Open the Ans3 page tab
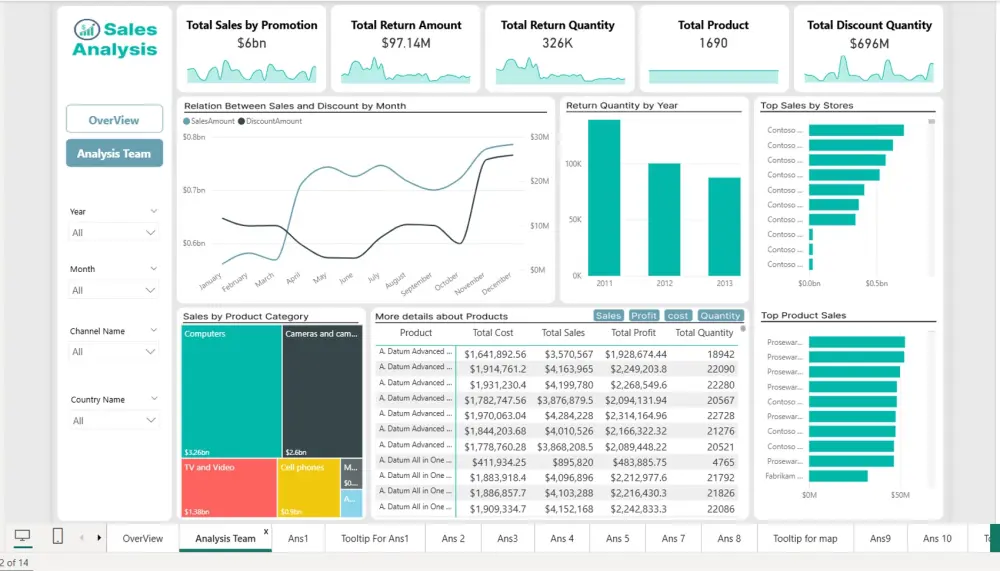Image resolution: width=1000 pixels, height=571 pixels. (x=508, y=538)
